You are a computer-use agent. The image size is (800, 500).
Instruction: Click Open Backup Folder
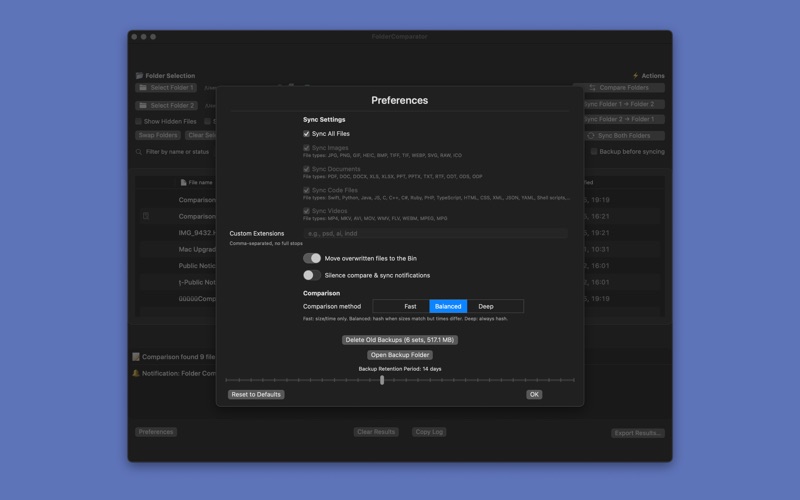pos(399,355)
